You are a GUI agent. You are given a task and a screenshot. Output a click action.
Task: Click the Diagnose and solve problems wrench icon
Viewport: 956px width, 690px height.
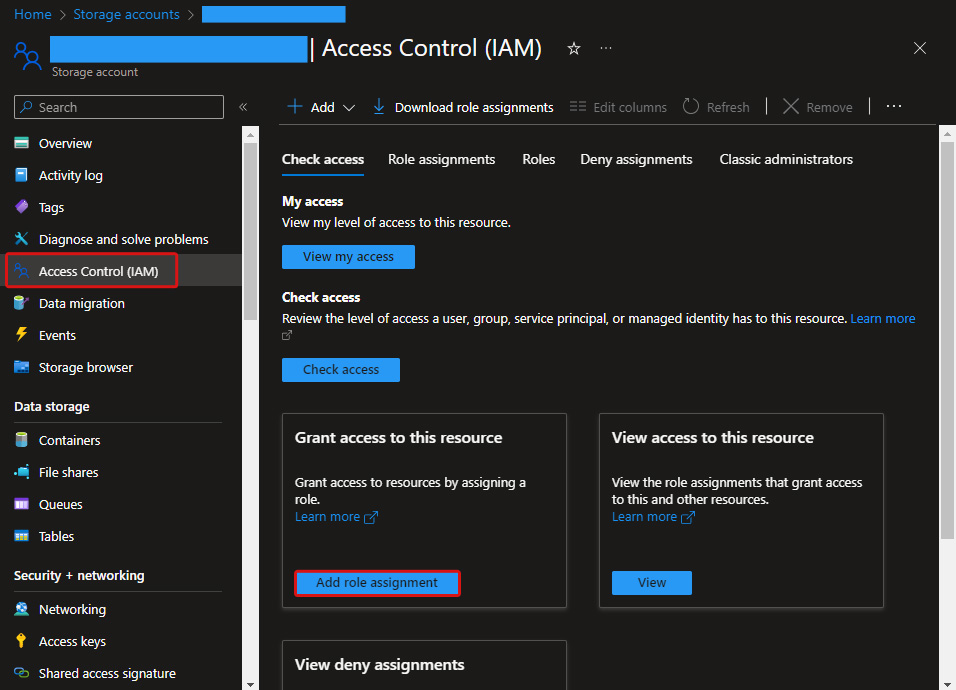(x=21, y=238)
